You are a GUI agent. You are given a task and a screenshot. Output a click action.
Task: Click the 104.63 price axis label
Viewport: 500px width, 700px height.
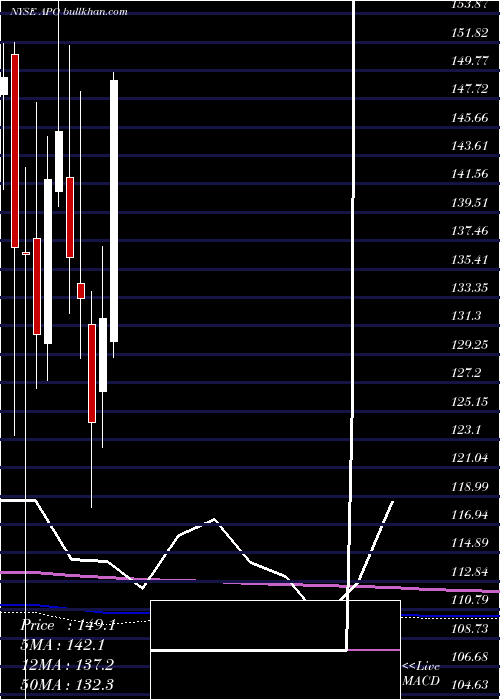[x=470, y=685]
